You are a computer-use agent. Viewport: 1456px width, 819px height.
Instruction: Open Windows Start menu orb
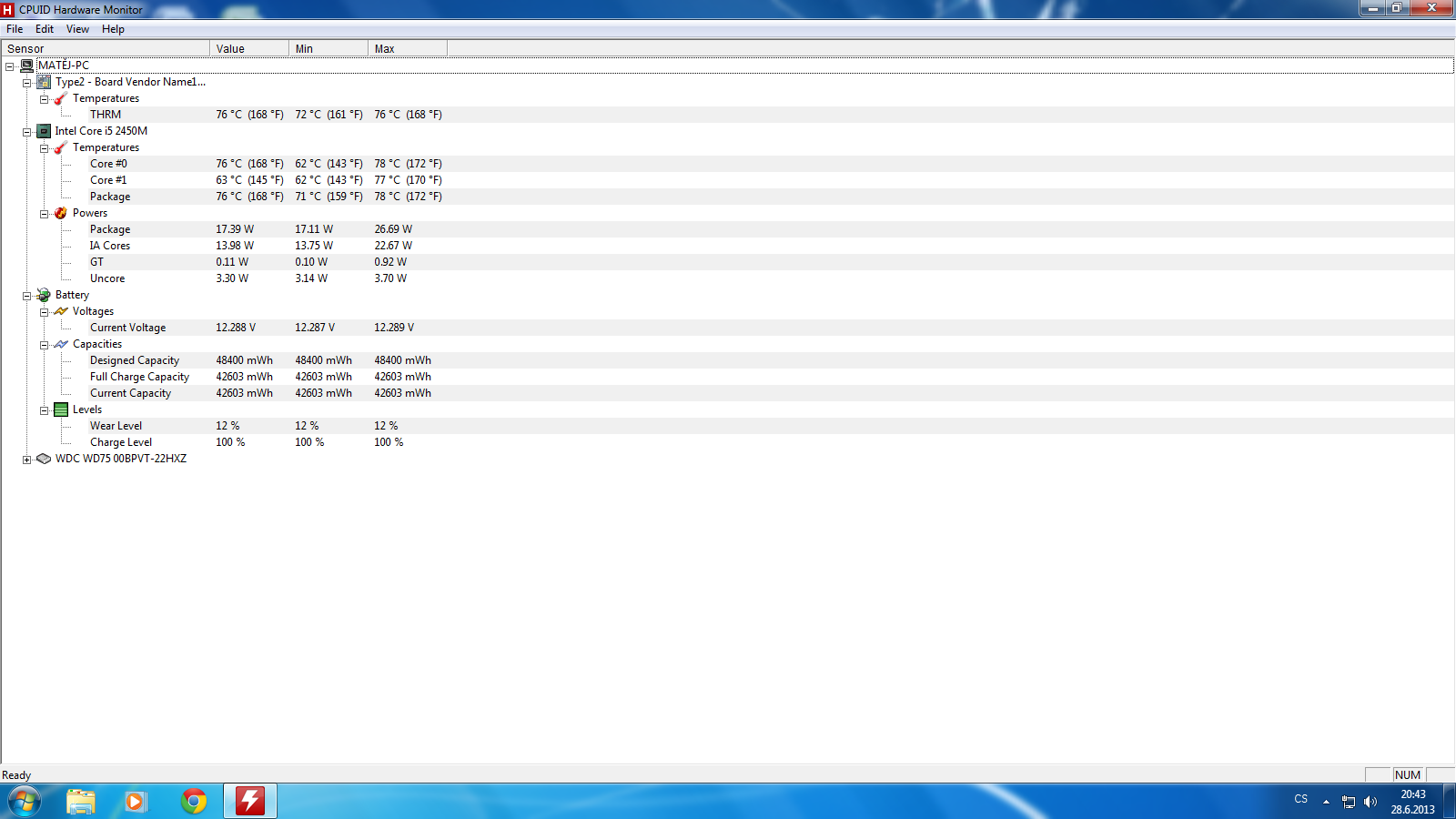pyautogui.click(x=25, y=802)
